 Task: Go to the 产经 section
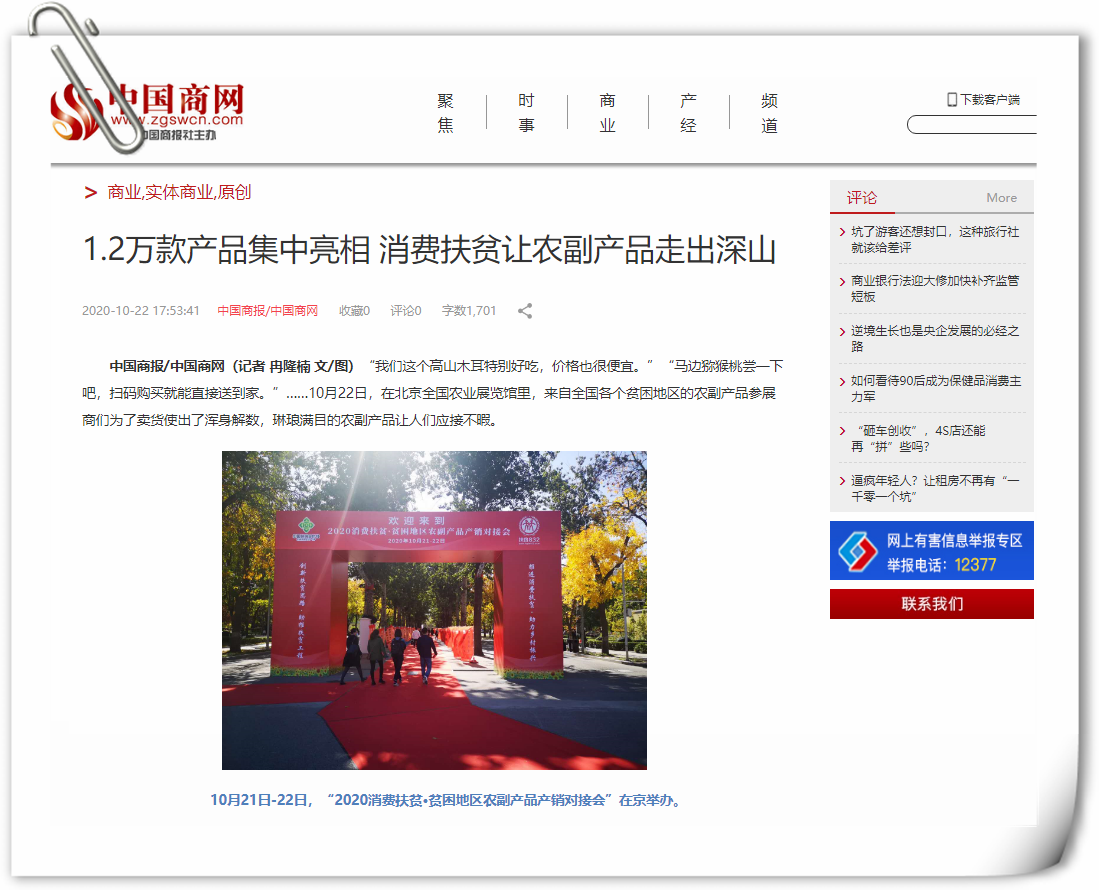(x=688, y=113)
